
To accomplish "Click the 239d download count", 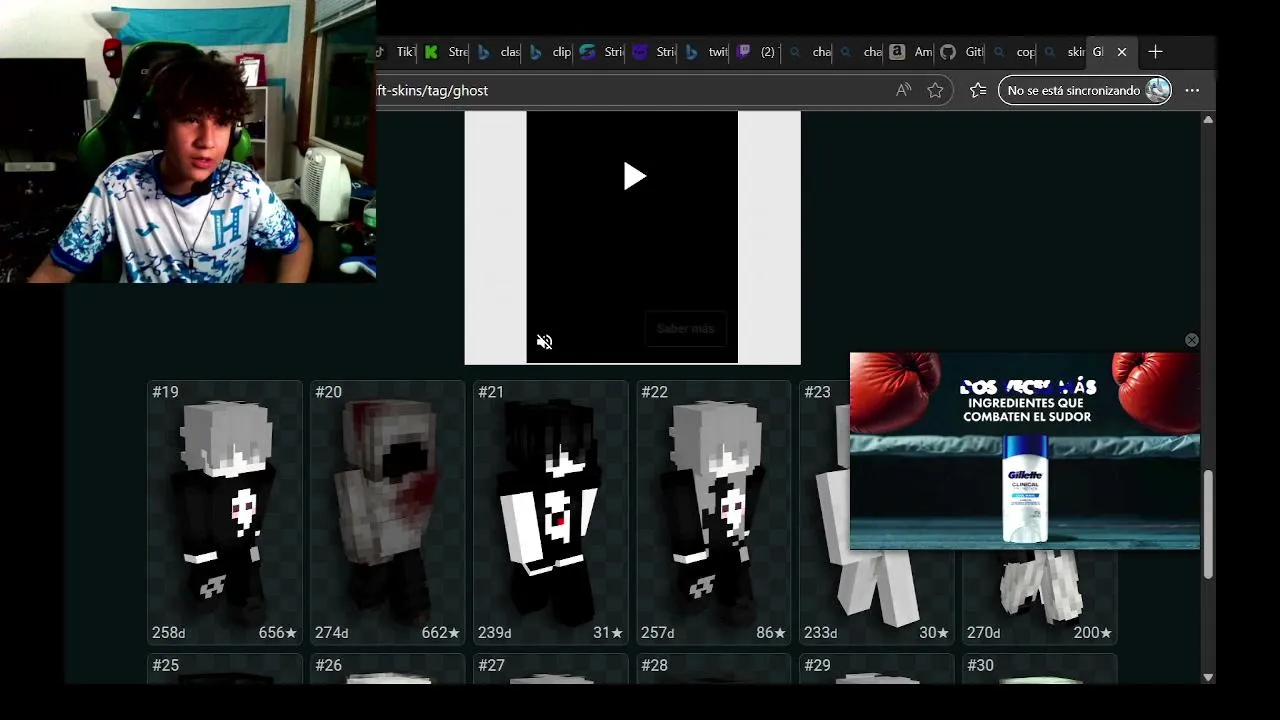I will pyautogui.click(x=495, y=633).
